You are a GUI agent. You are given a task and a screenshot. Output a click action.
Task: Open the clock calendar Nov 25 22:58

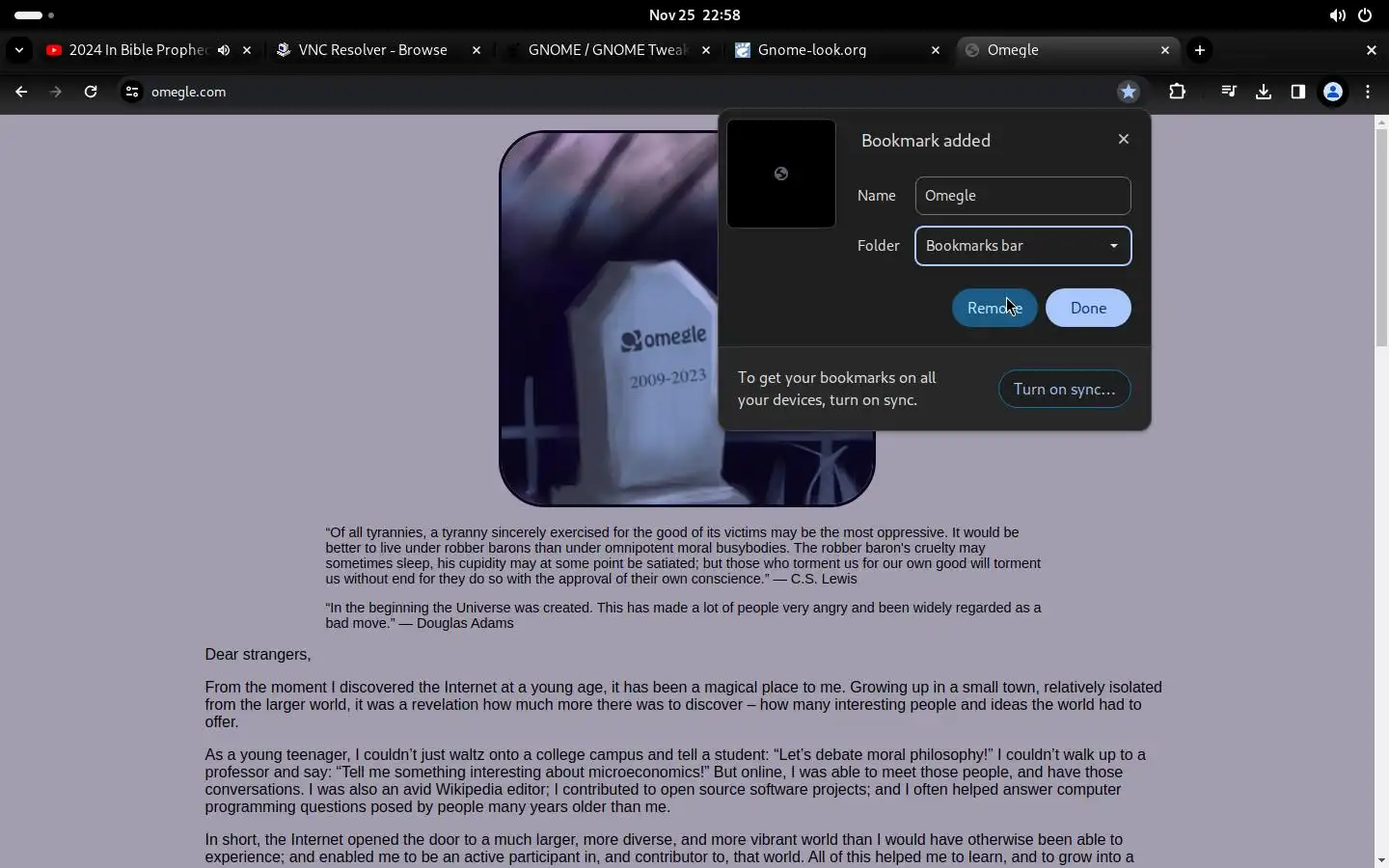pyautogui.click(x=694, y=15)
